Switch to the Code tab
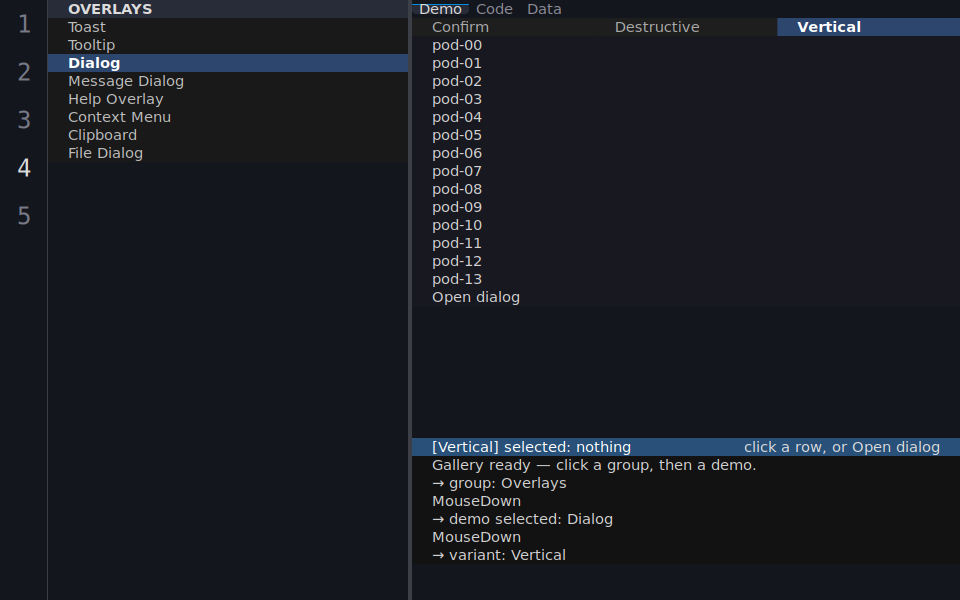The height and width of the screenshot is (600, 960). tap(494, 9)
